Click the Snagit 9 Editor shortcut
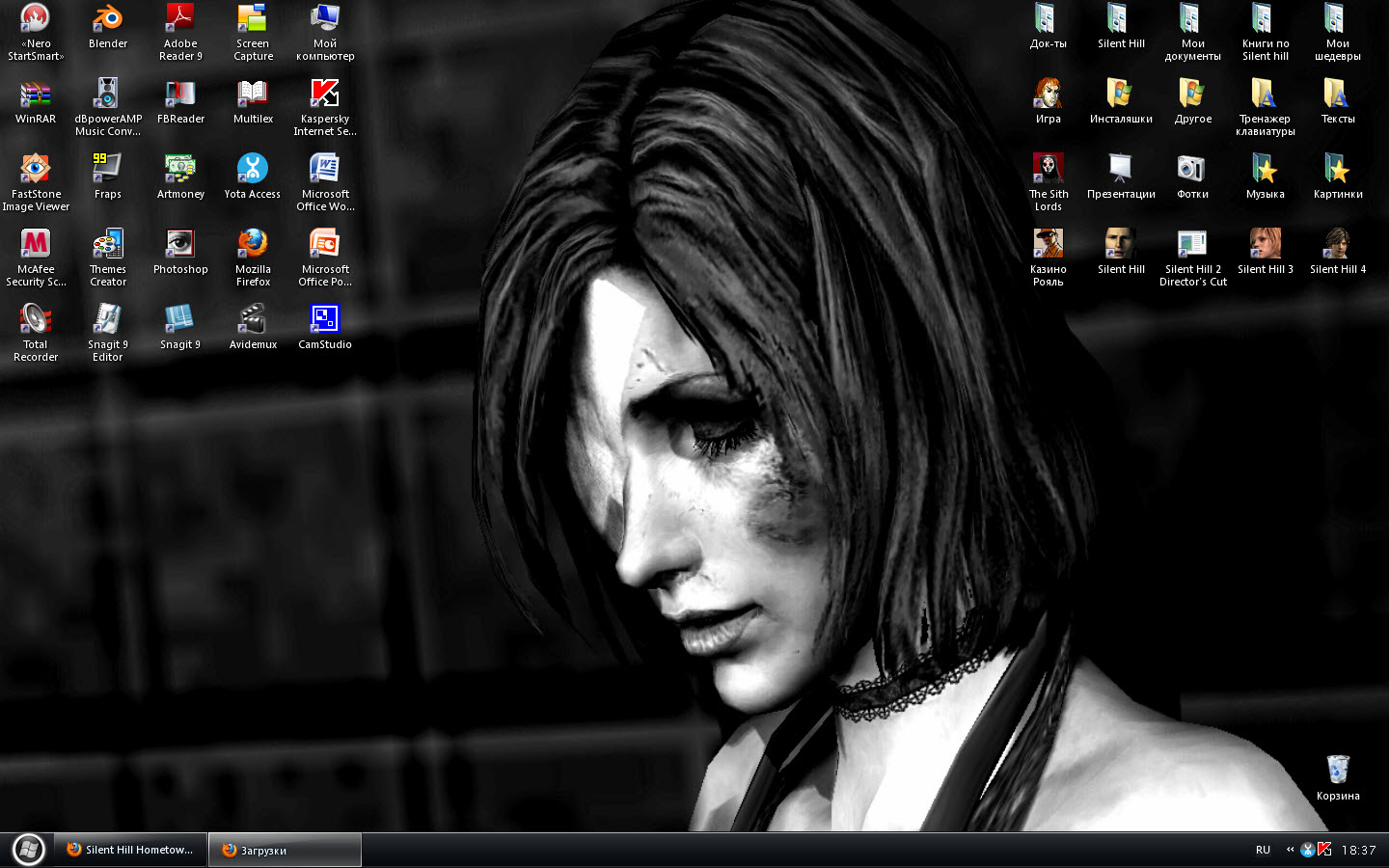1389x868 pixels. click(107, 320)
